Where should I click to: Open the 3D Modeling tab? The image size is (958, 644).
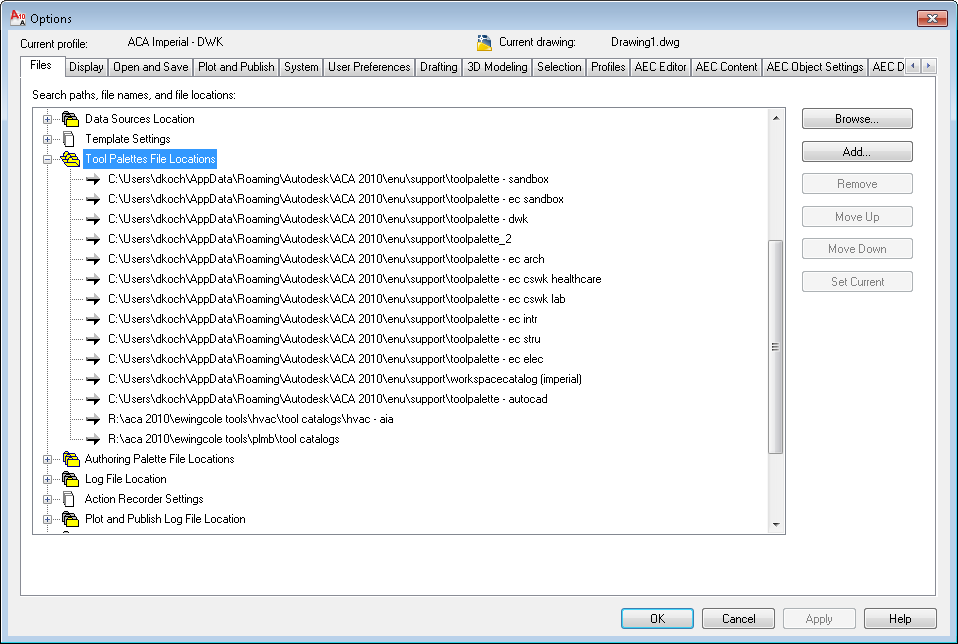pyautogui.click(x=497, y=66)
